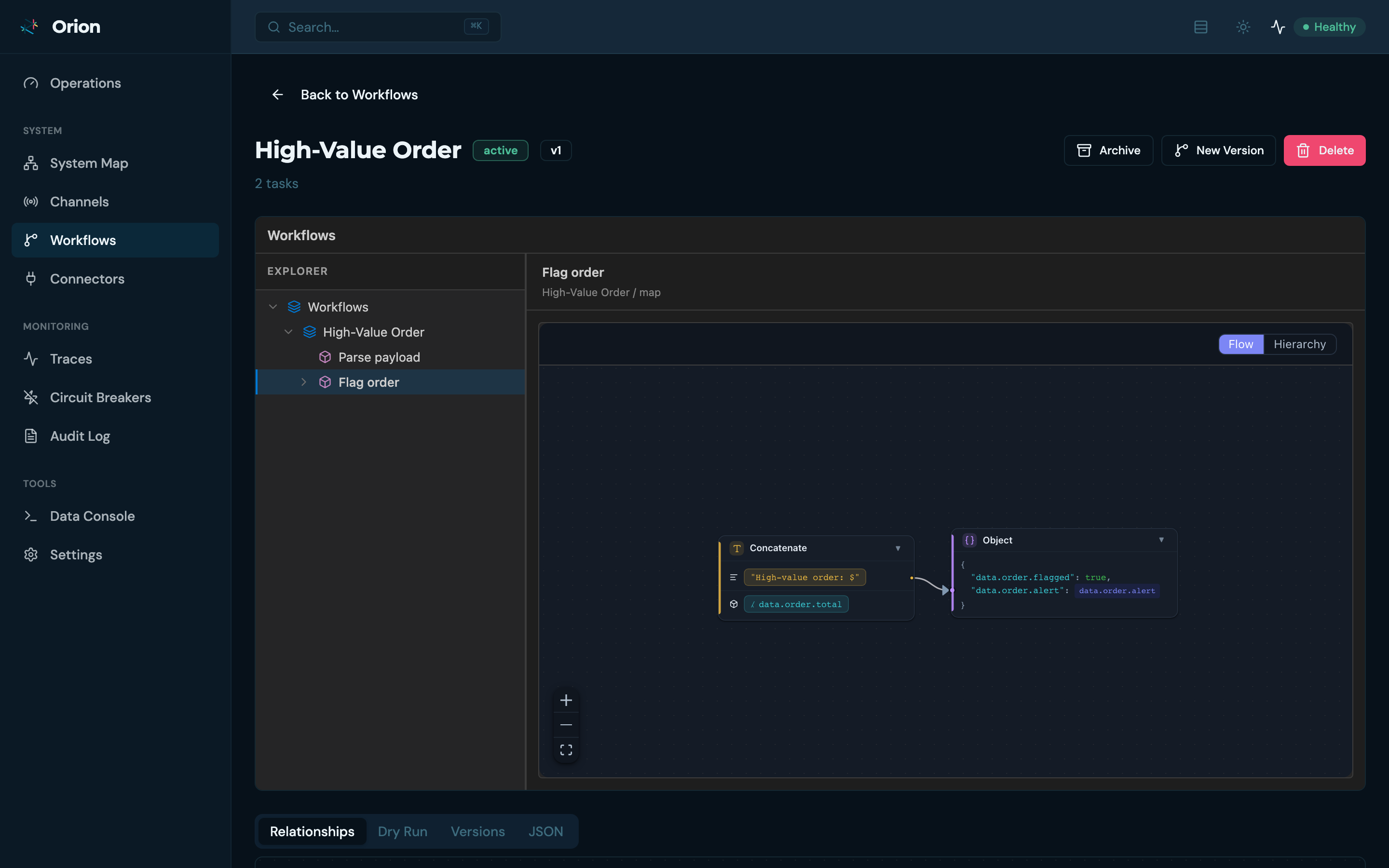Click the Settings gear icon
Image resolution: width=1389 pixels, height=868 pixels.
[31, 555]
